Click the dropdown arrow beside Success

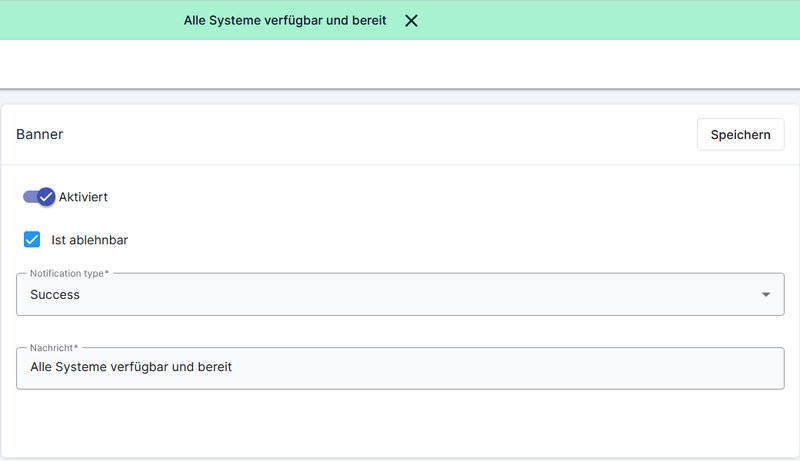pos(766,295)
